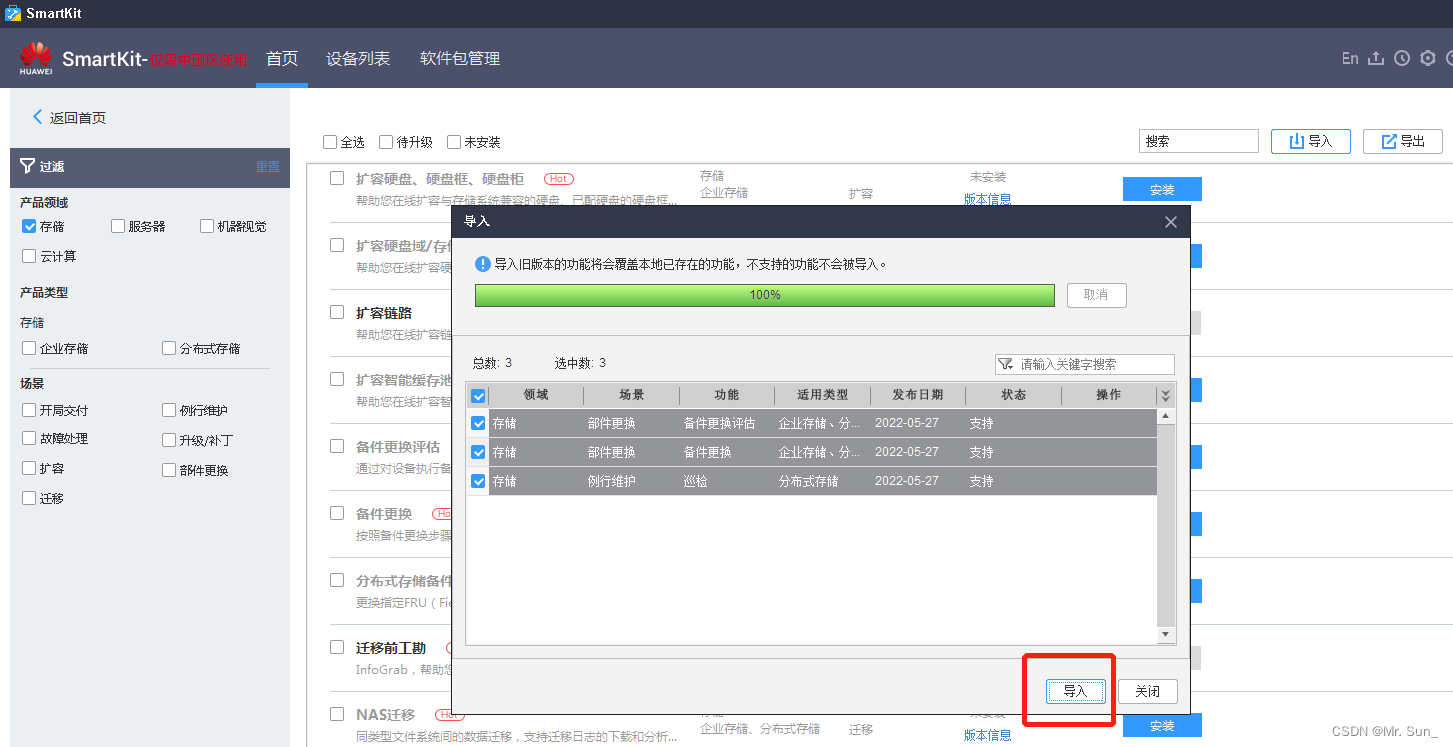Screen dimensions: 1453x747
Task: Expand the double-chevron column options in table
Action: point(1165,395)
